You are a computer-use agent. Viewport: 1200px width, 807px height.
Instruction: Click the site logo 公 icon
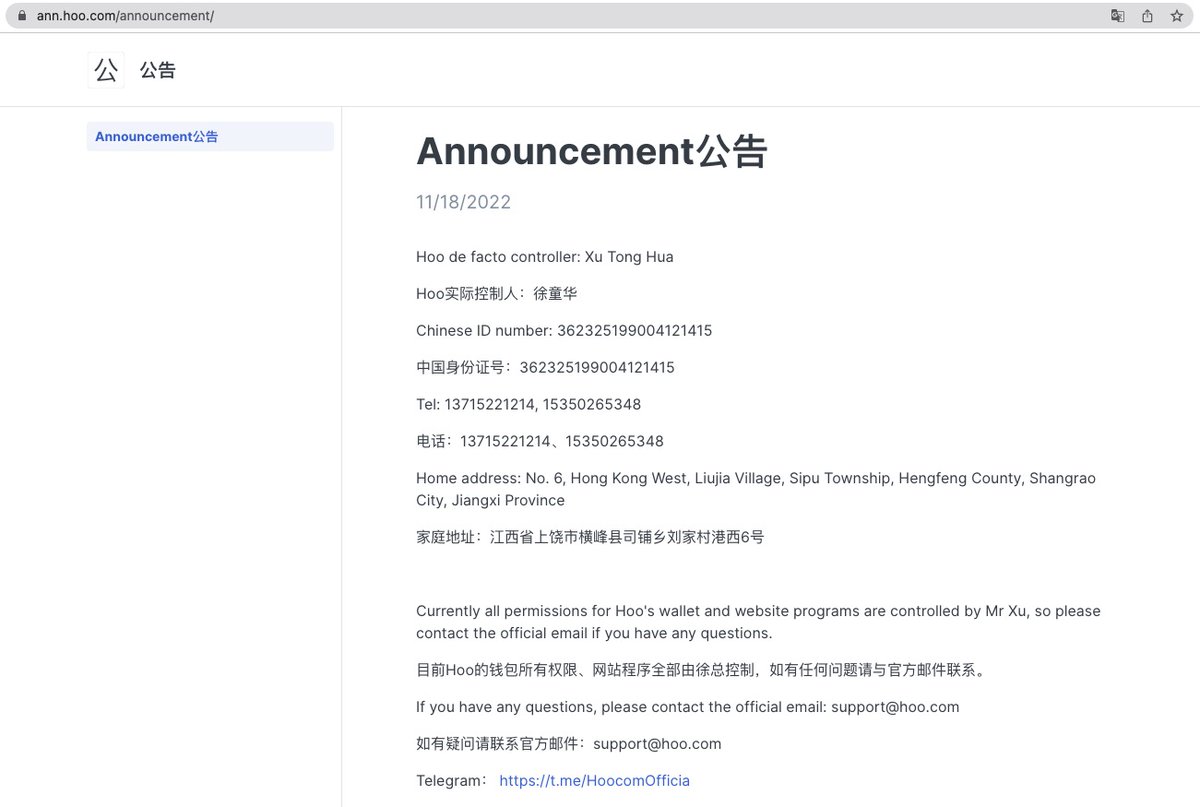pos(106,70)
